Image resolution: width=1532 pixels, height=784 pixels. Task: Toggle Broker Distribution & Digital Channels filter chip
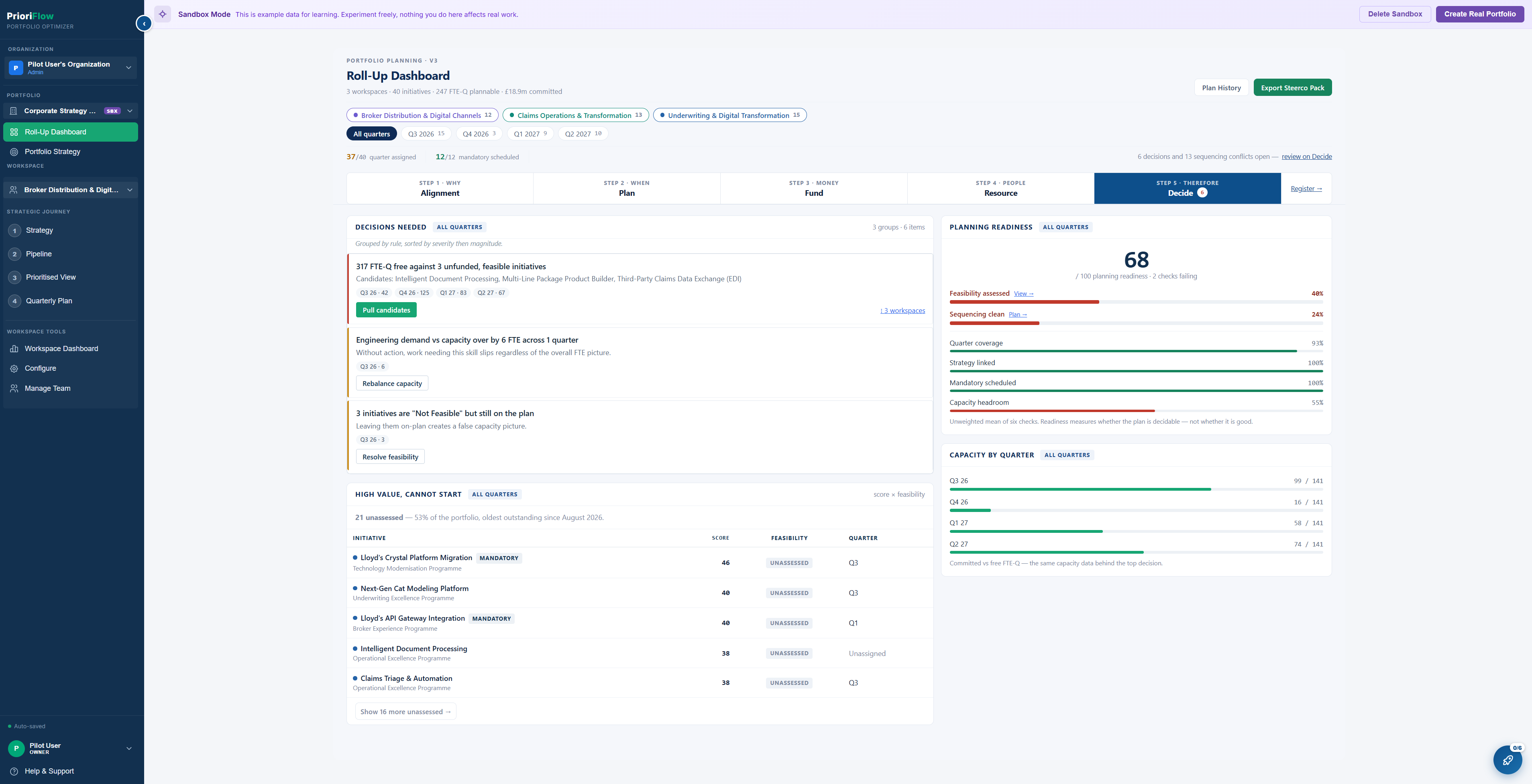[x=422, y=115]
